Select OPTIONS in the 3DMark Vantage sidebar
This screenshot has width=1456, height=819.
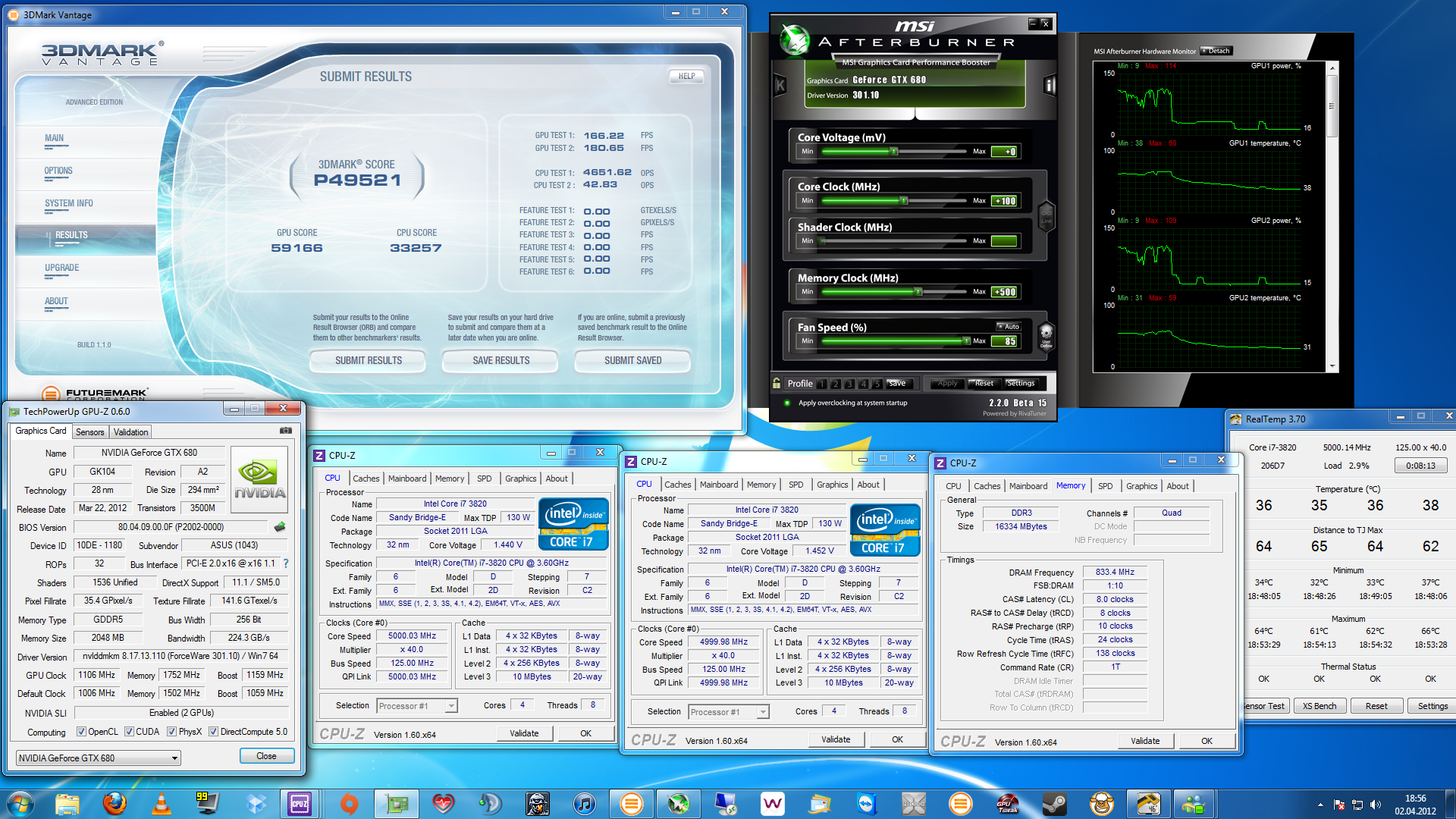pos(58,171)
